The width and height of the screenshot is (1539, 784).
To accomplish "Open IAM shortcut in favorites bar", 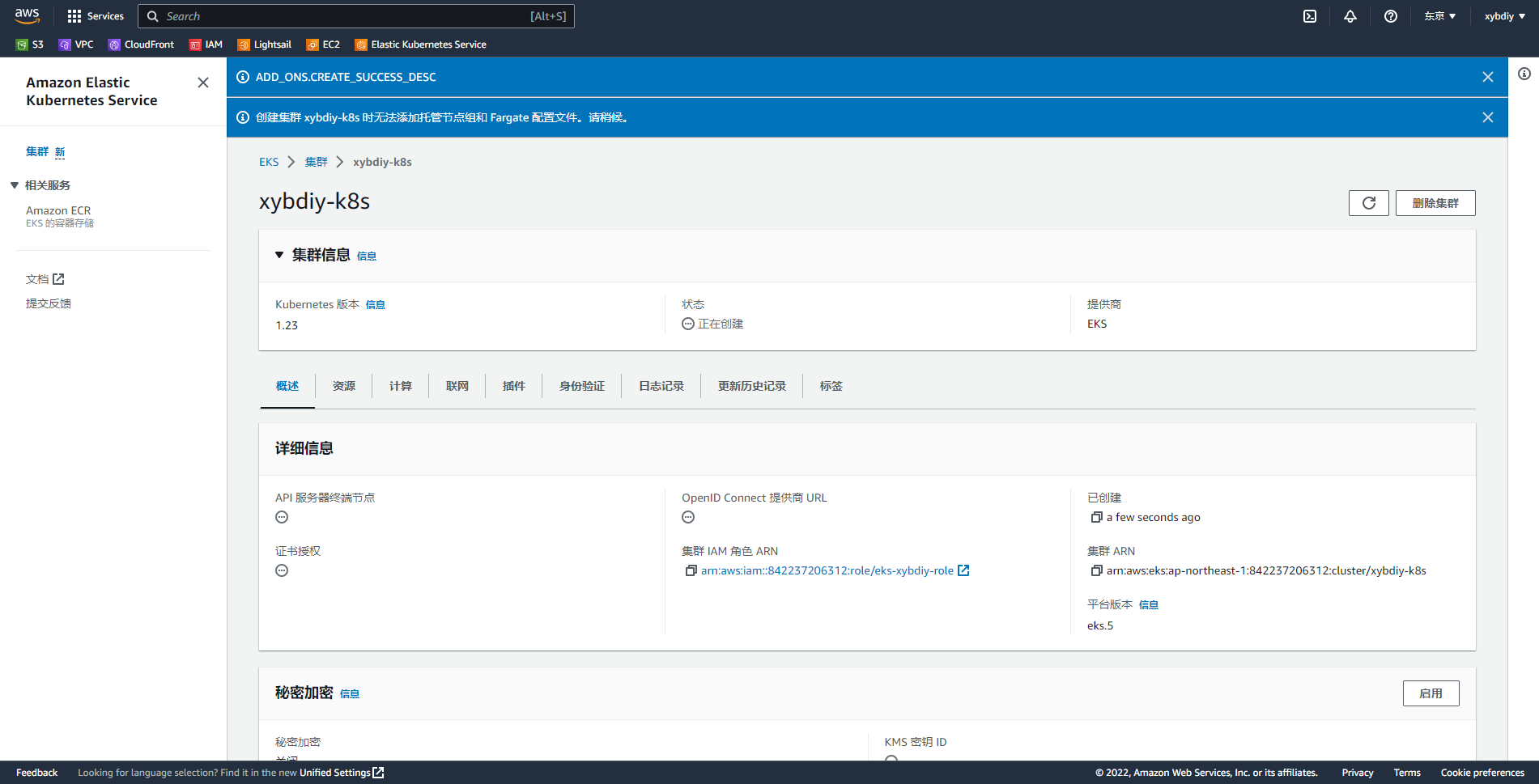I will (x=206, y=44).
